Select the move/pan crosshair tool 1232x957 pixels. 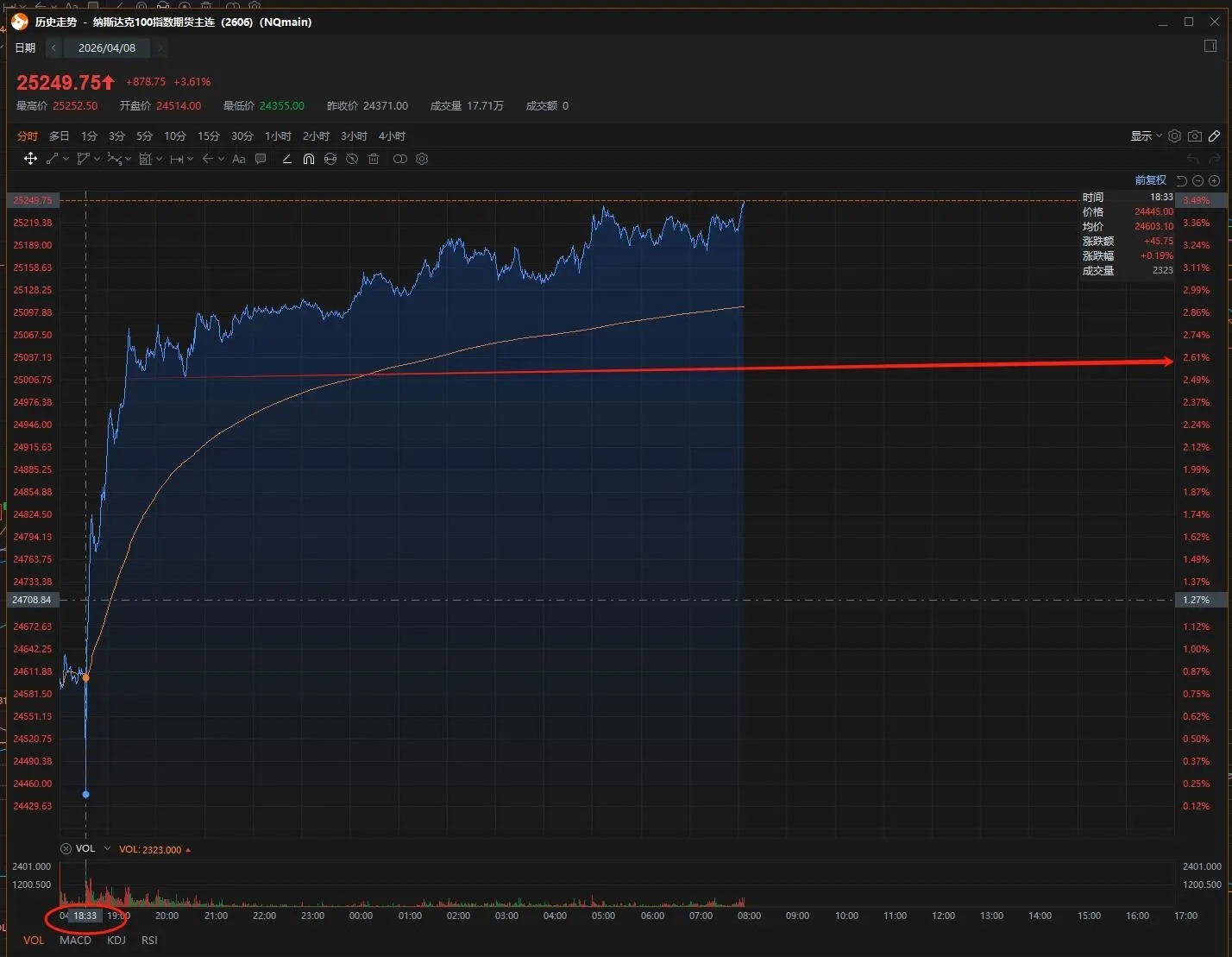[x=30, y=159]
